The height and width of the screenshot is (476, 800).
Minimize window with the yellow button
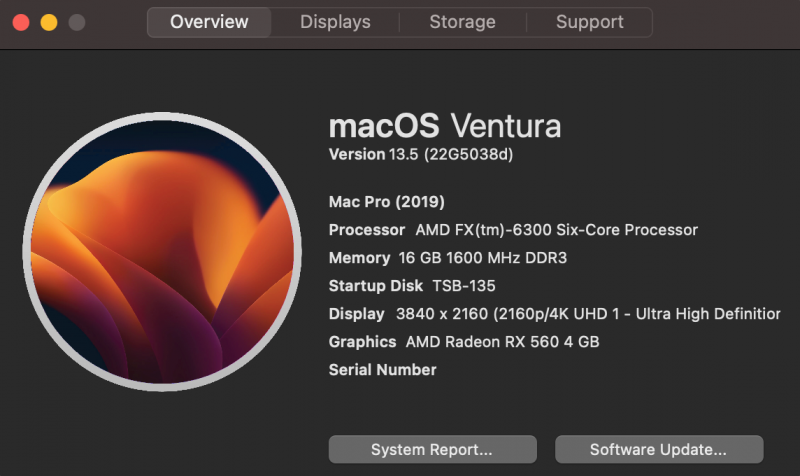(x=48, y=22)
